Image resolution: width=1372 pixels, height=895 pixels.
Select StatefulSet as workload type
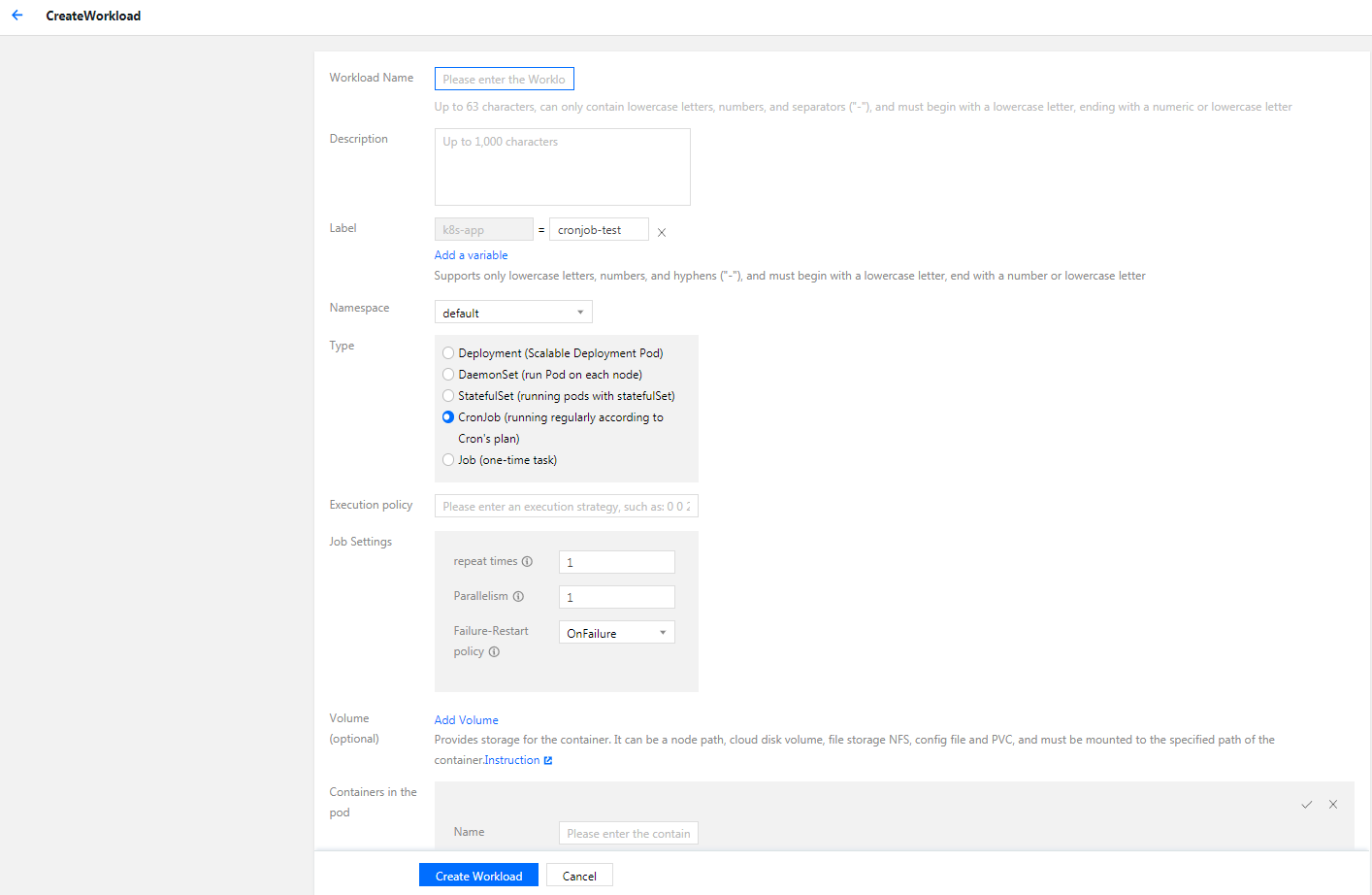448,396
